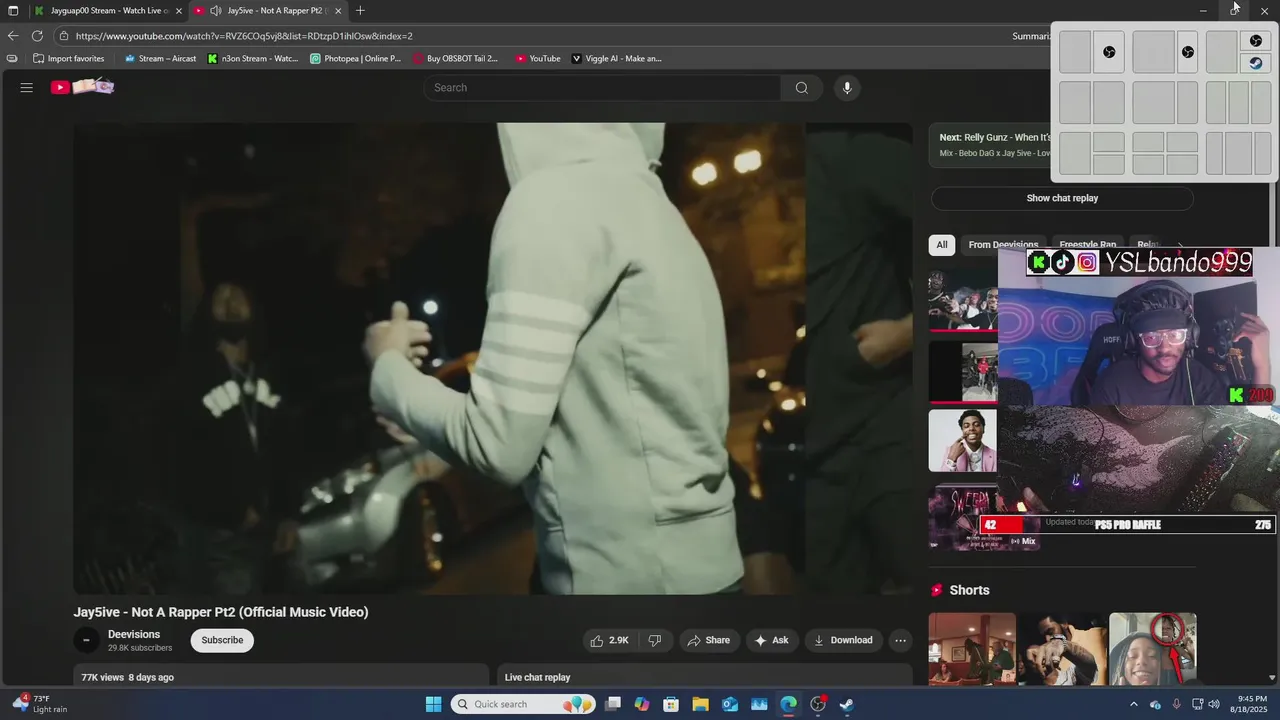Screen dimensions: 1280x720
Task: Click the video title Not A Rapper Pt2
Action: pyautogui.click(x=221, y=612)
